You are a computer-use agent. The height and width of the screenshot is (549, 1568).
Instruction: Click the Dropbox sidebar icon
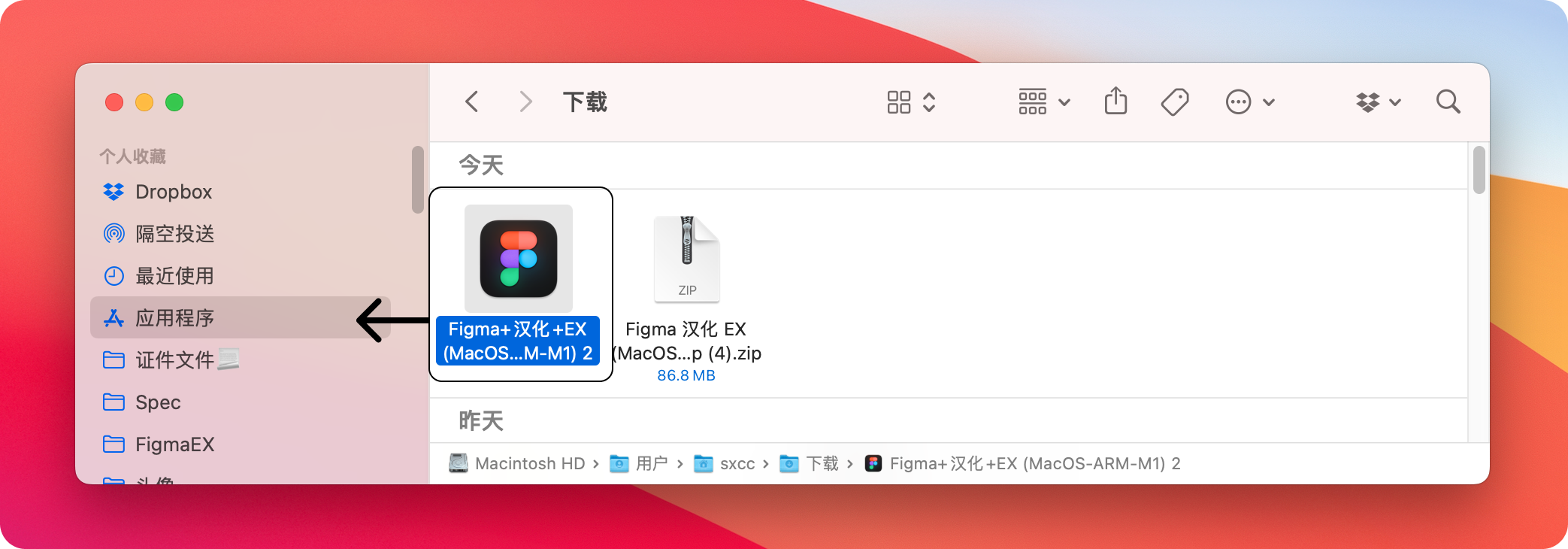tap(114, 192)
